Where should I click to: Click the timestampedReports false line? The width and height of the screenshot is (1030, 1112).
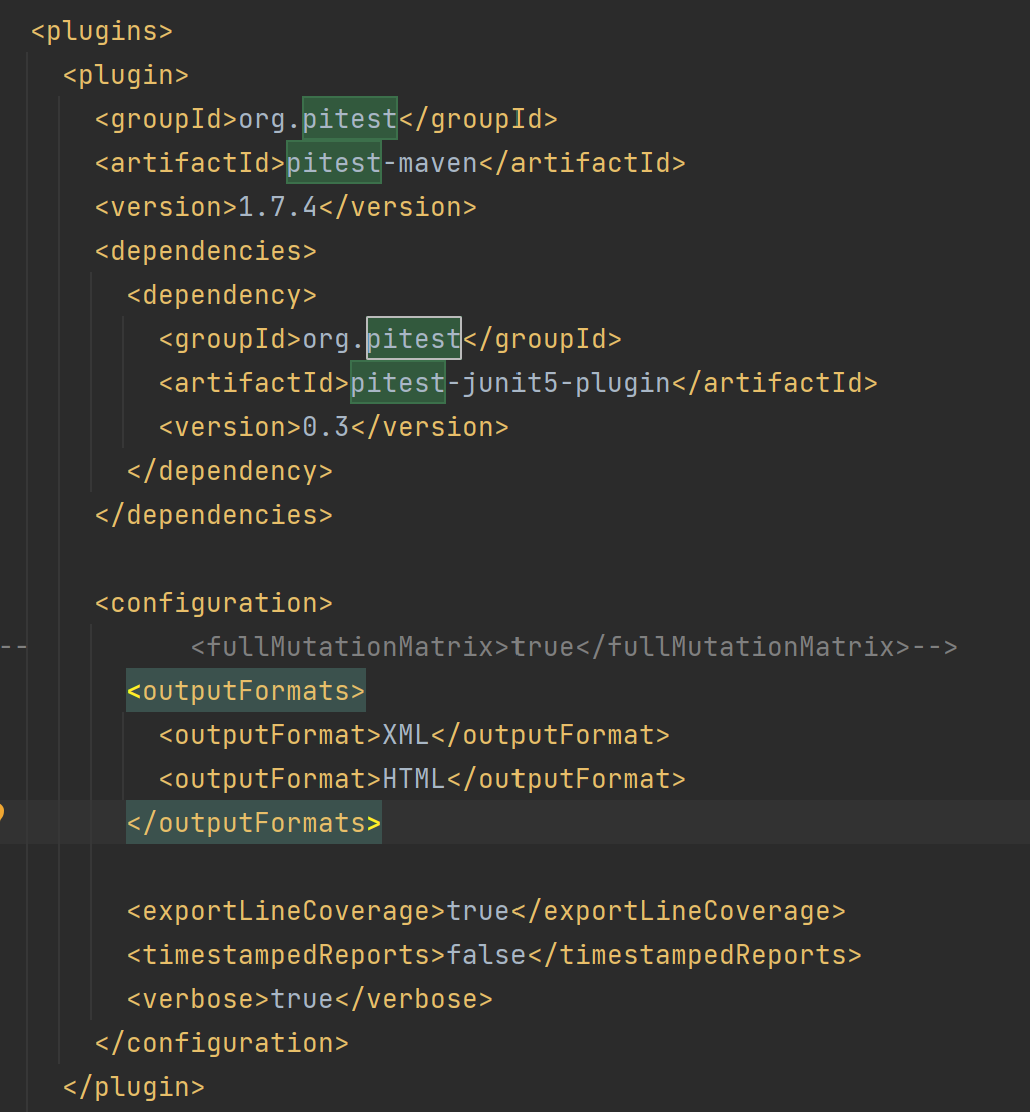point(494,955)
